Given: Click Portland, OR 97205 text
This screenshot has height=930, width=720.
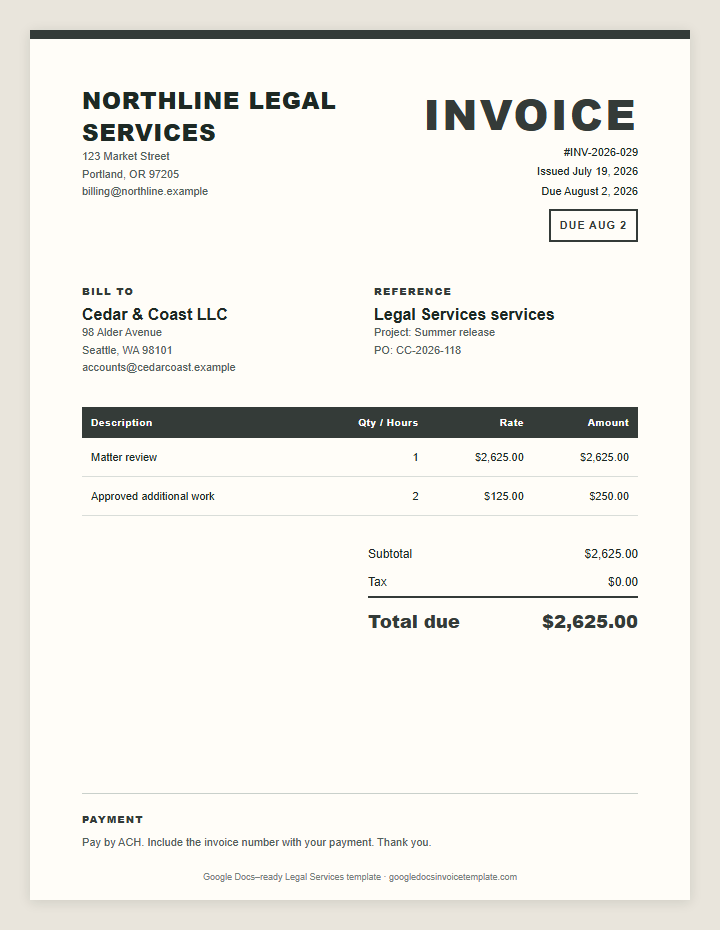Looking at the screenshot, I should click(130, 174).
